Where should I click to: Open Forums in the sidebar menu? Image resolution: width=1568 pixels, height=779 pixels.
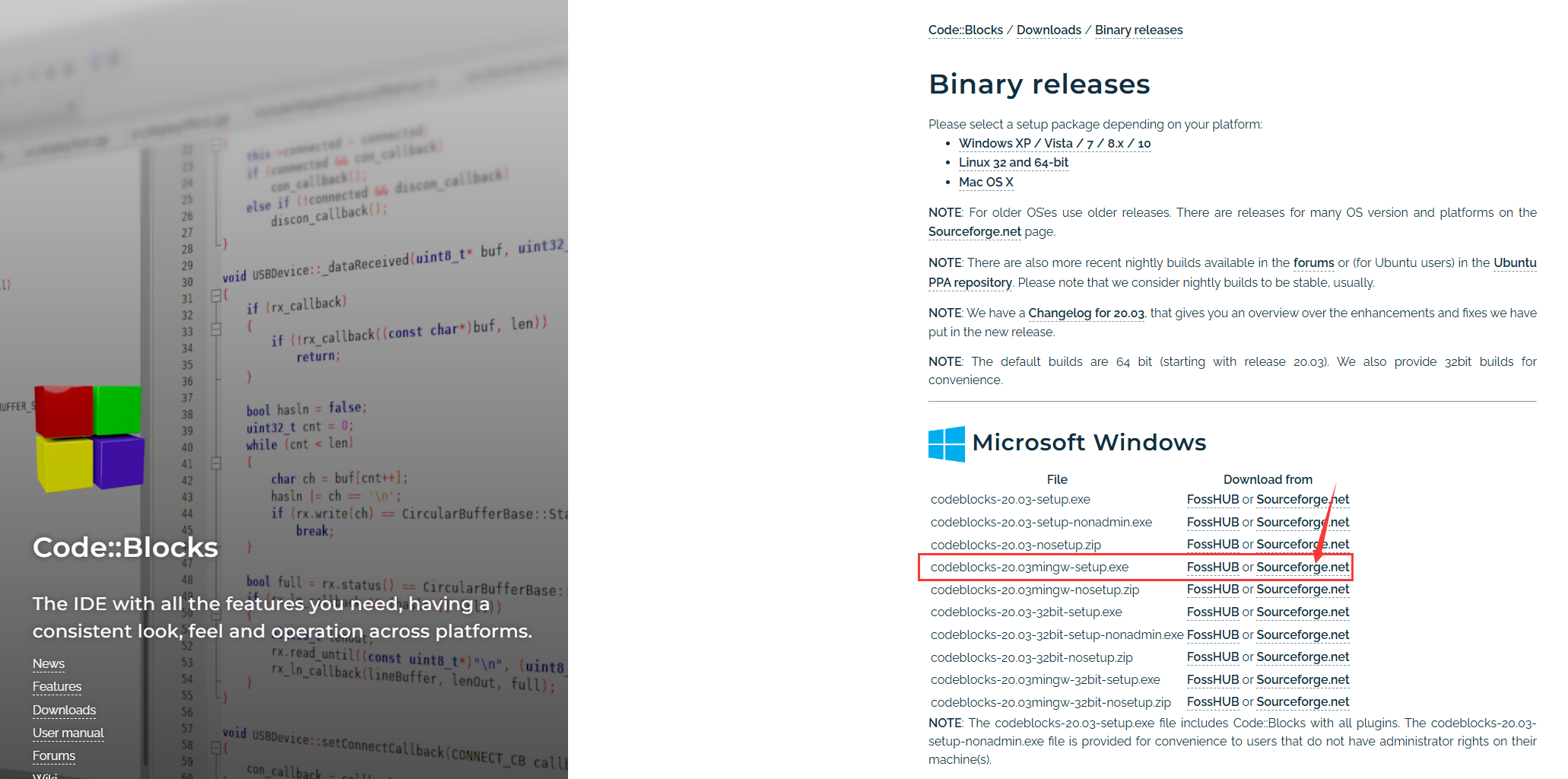[54, 755]
